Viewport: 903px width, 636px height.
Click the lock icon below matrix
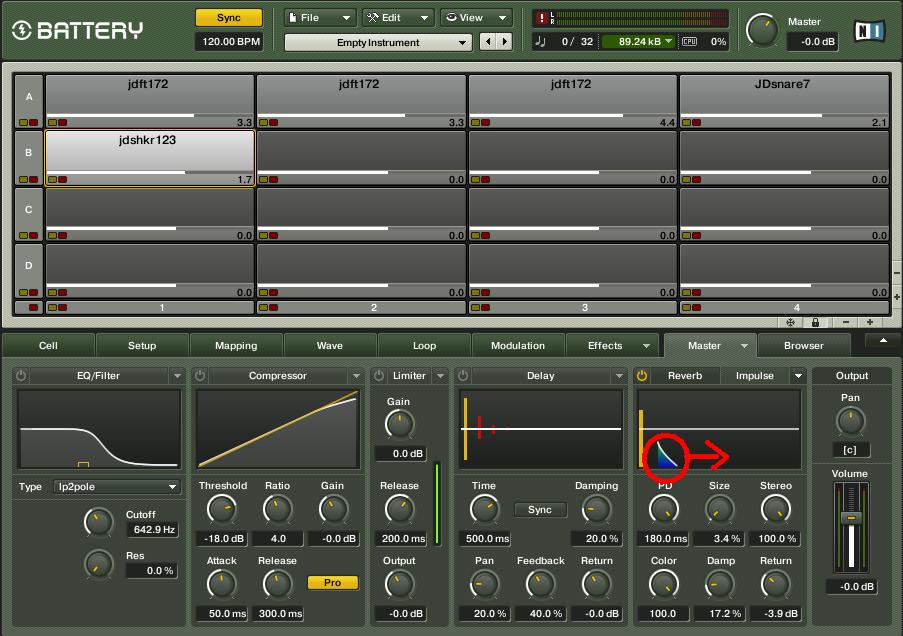tap(815, 323)
